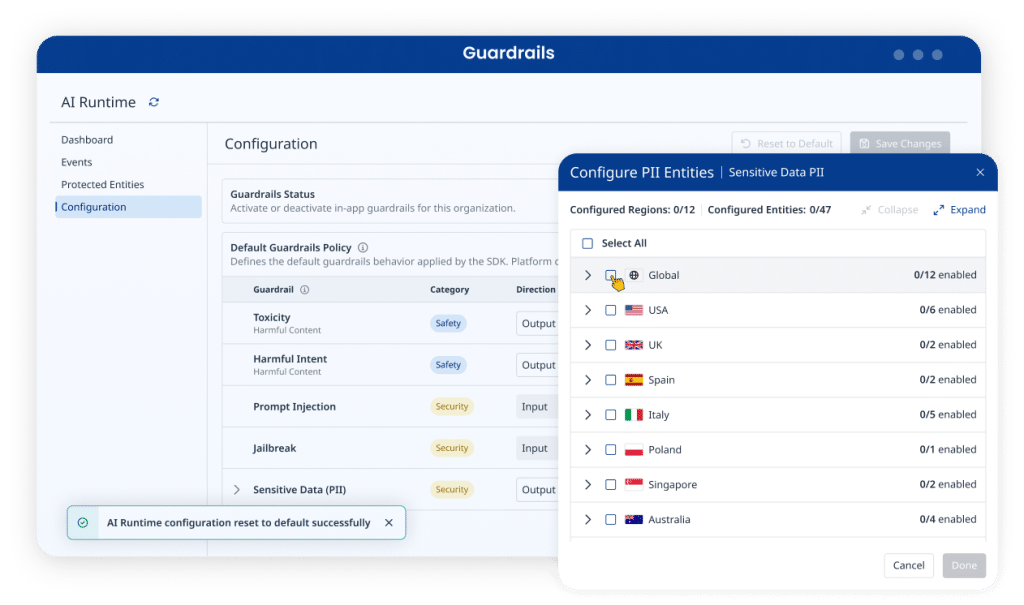Click Expand to show all entities
The height and width of the screenshot is (605, 1024).
[x=959, y=210]
